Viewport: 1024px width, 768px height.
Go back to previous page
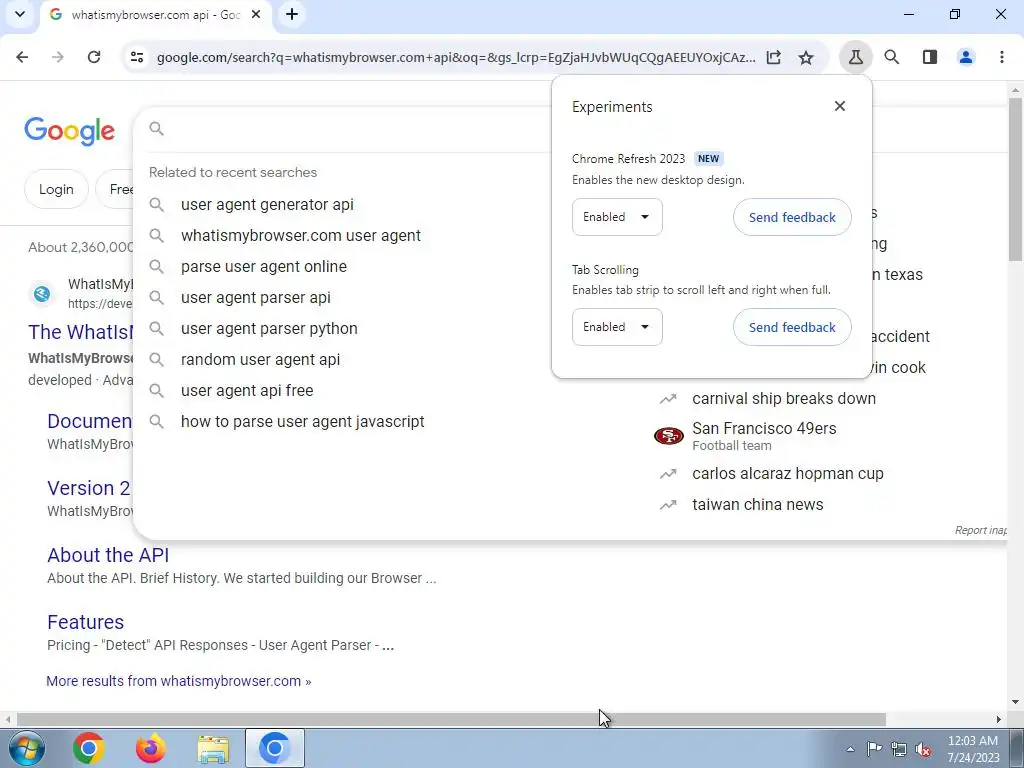[22, 57]
